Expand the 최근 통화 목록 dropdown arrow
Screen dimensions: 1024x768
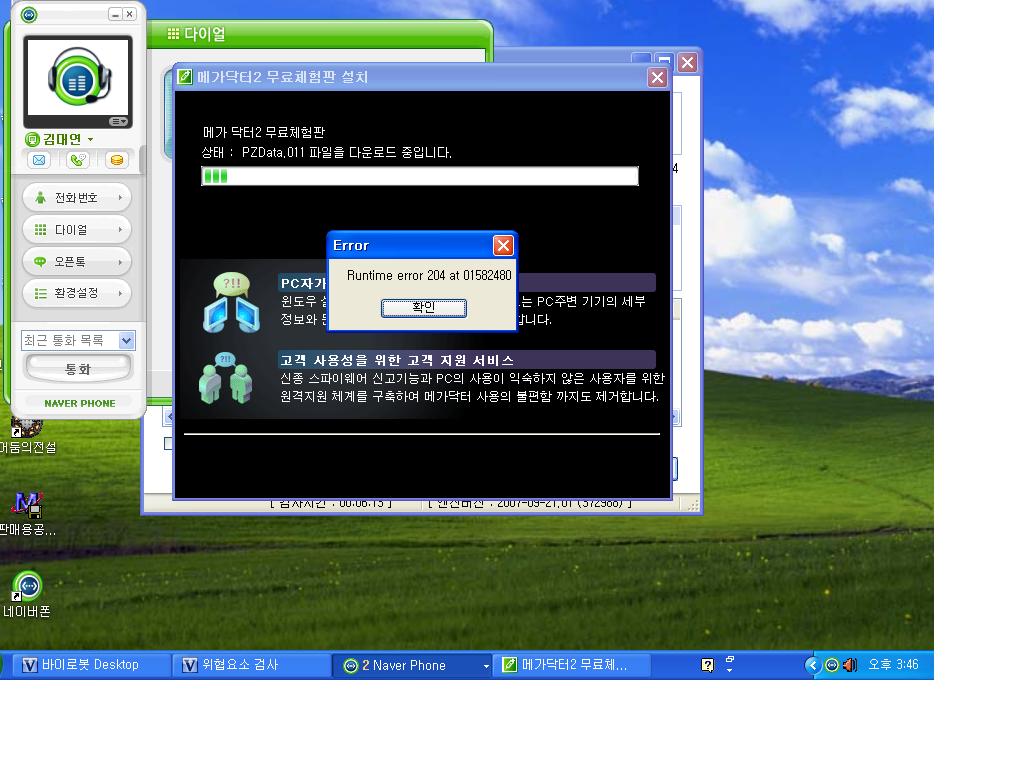coord(127,340)
